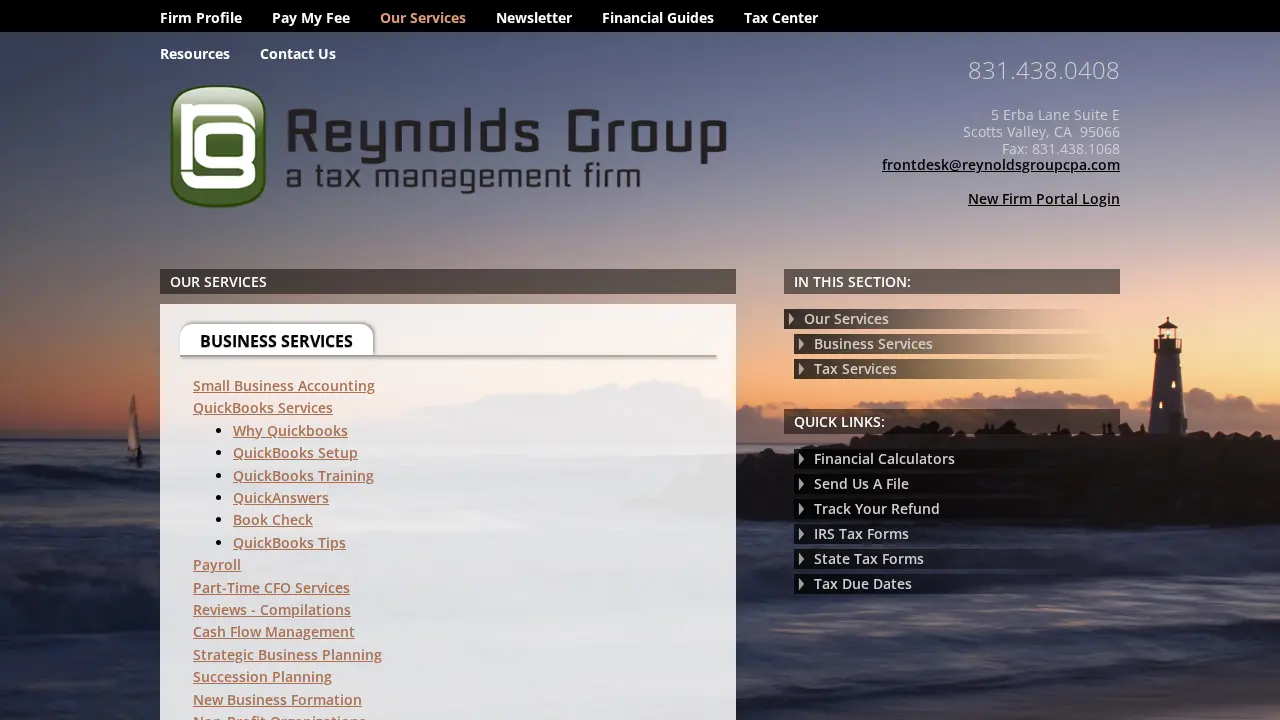Click the address line "5 Erba Lane Suite E"
This screenshot has height=720, width=1280.
click(x=1055, y=115)
